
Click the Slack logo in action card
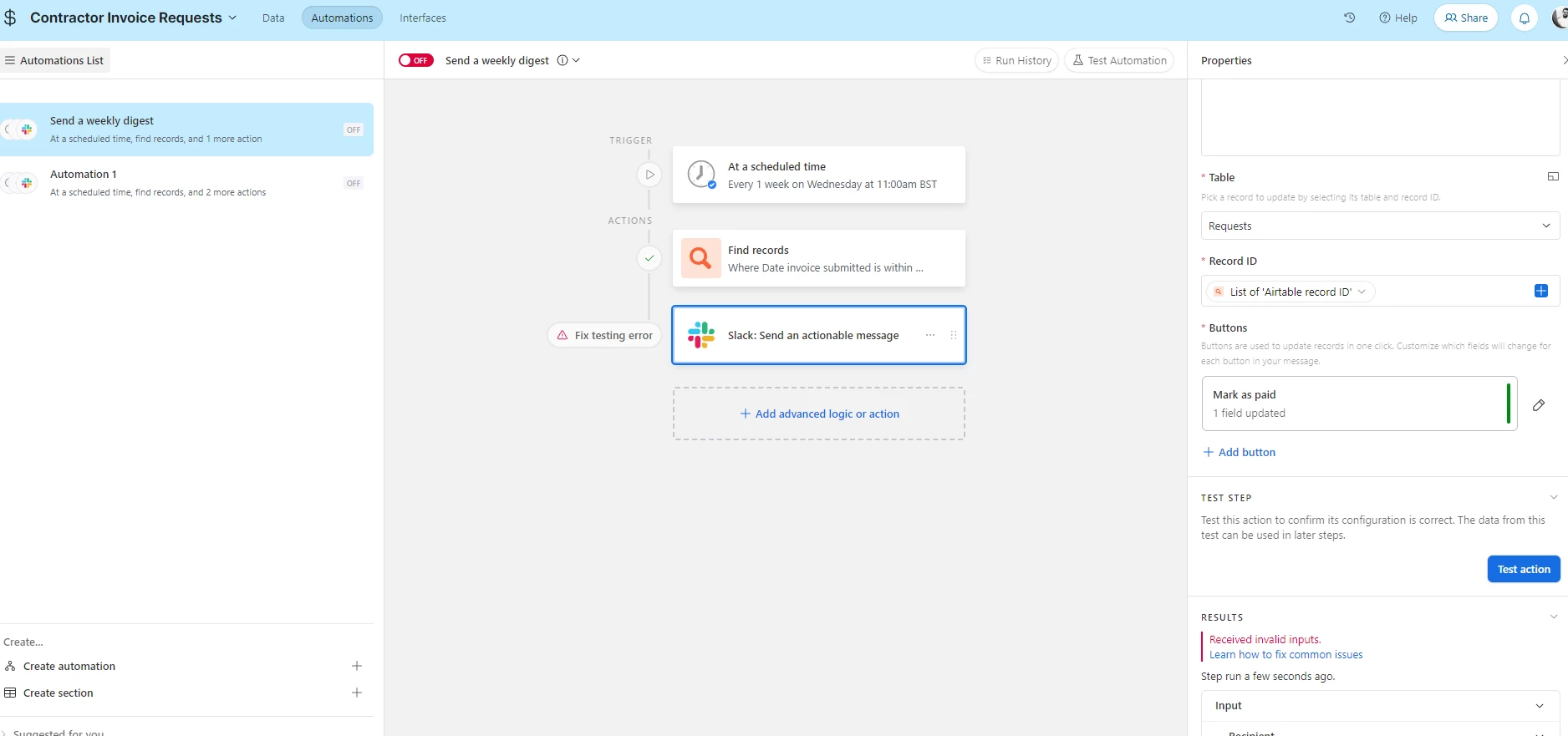(x=701, y=335)
